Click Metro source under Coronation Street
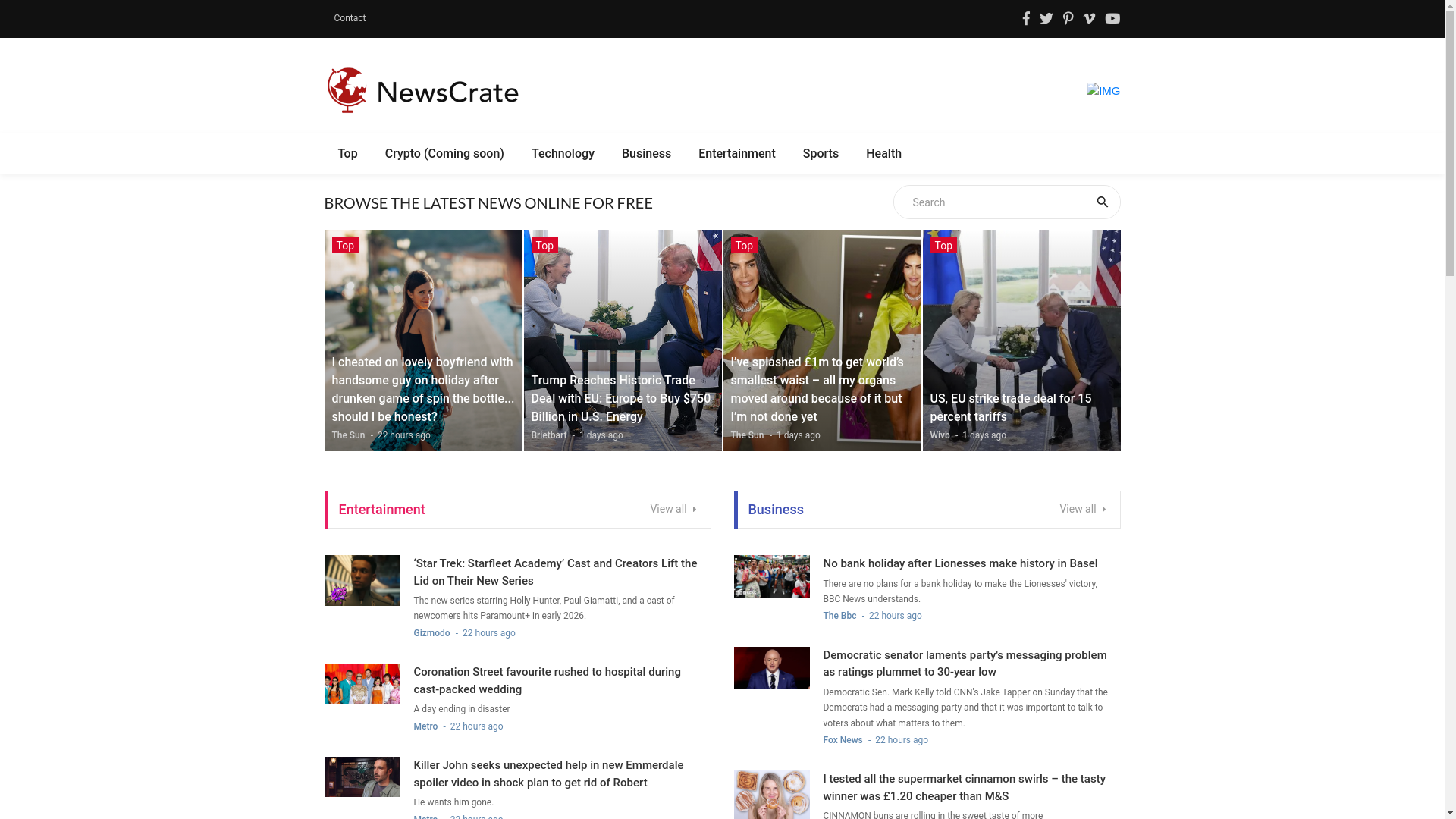This screenshot has height=819, width=1456. [x=425, y=726]
